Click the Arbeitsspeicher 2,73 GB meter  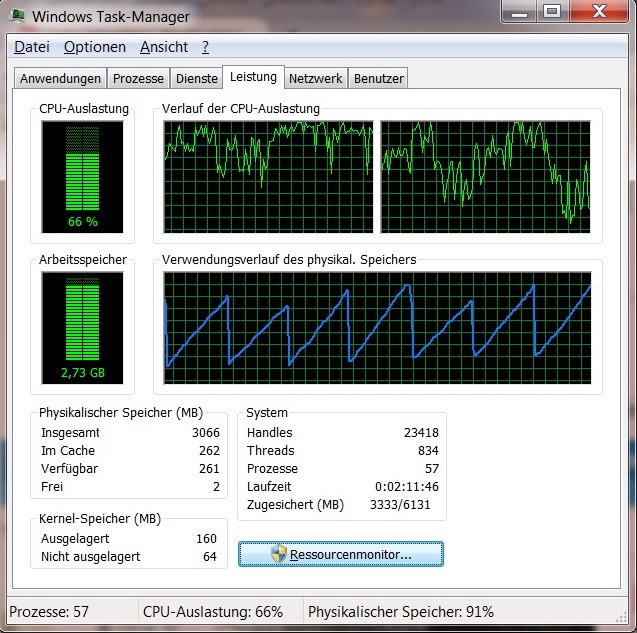click(82, 328)
